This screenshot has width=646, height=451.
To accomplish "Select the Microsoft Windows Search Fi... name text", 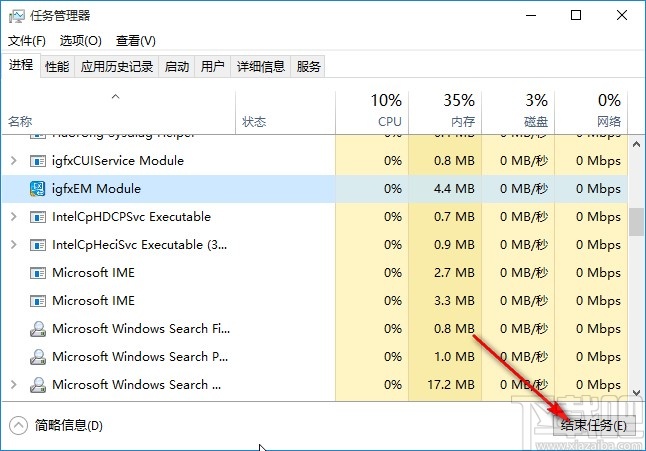I will 141,329.
